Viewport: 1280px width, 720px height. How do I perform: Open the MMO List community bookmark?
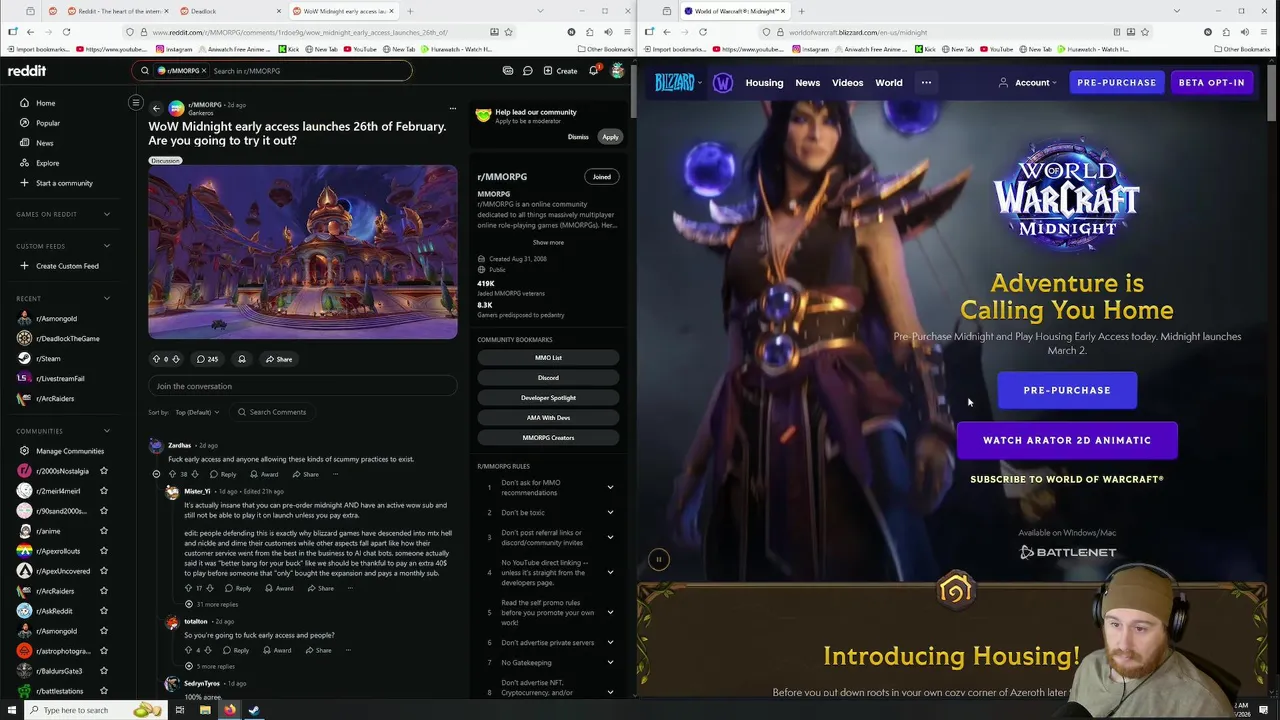[548, 358]
